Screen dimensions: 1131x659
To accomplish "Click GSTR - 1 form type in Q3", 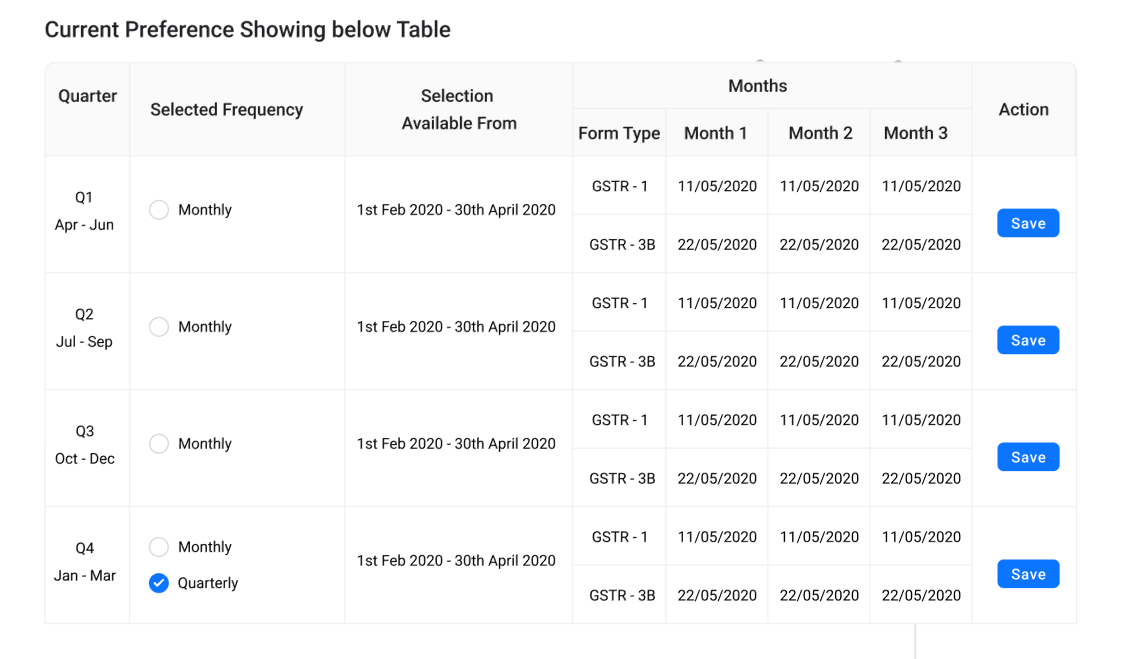I will click(620, 420).
